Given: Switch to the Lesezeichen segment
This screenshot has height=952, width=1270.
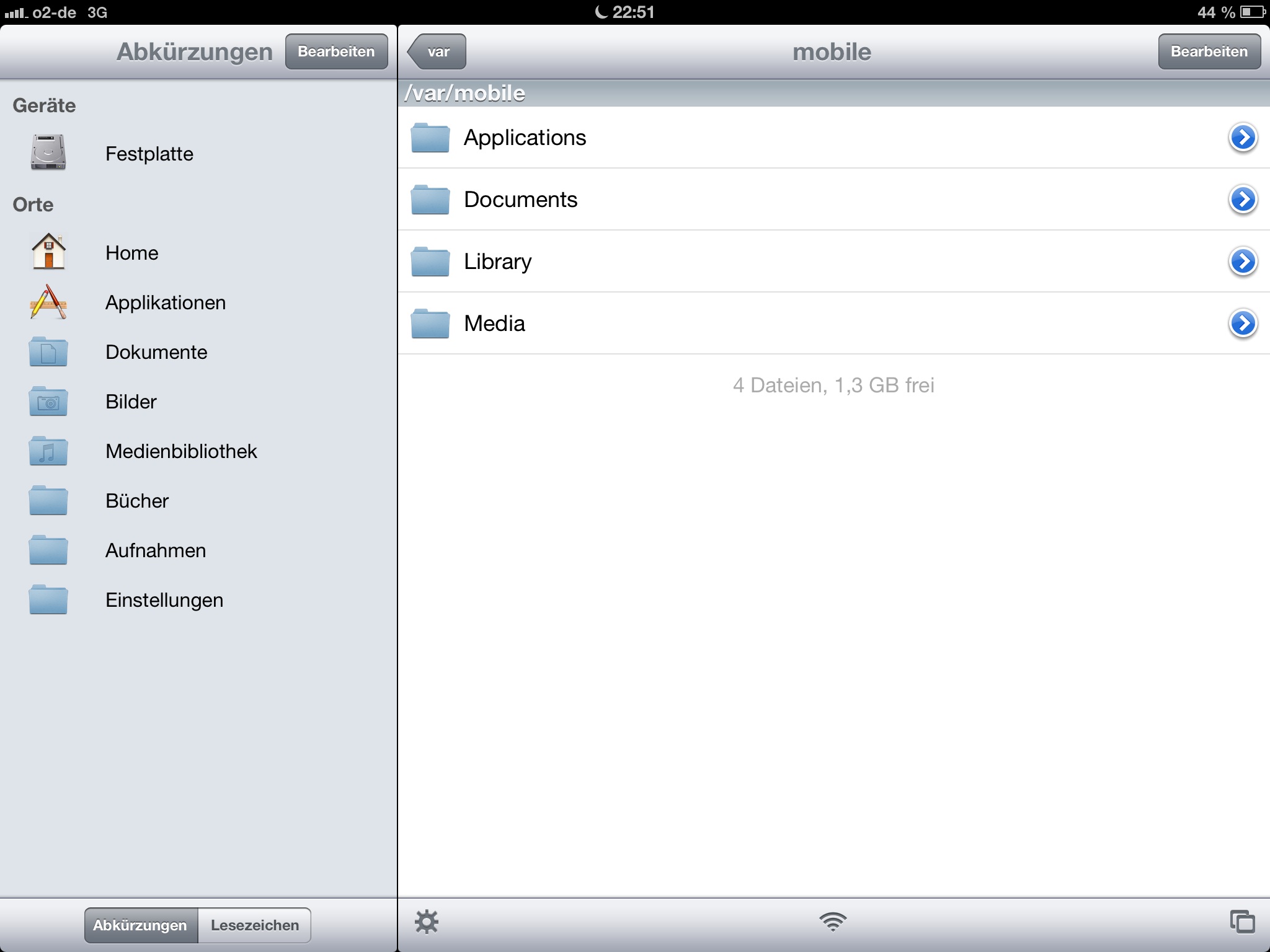Looking at the screenshot, I should click(x=255, y=925).
